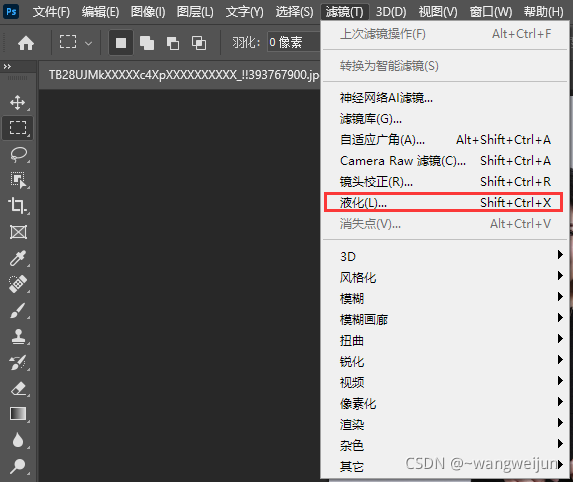Open Camera Raw 滤镜(C)... entry
The height and width of the screenshot is (482, 573).
click(444, 160)
